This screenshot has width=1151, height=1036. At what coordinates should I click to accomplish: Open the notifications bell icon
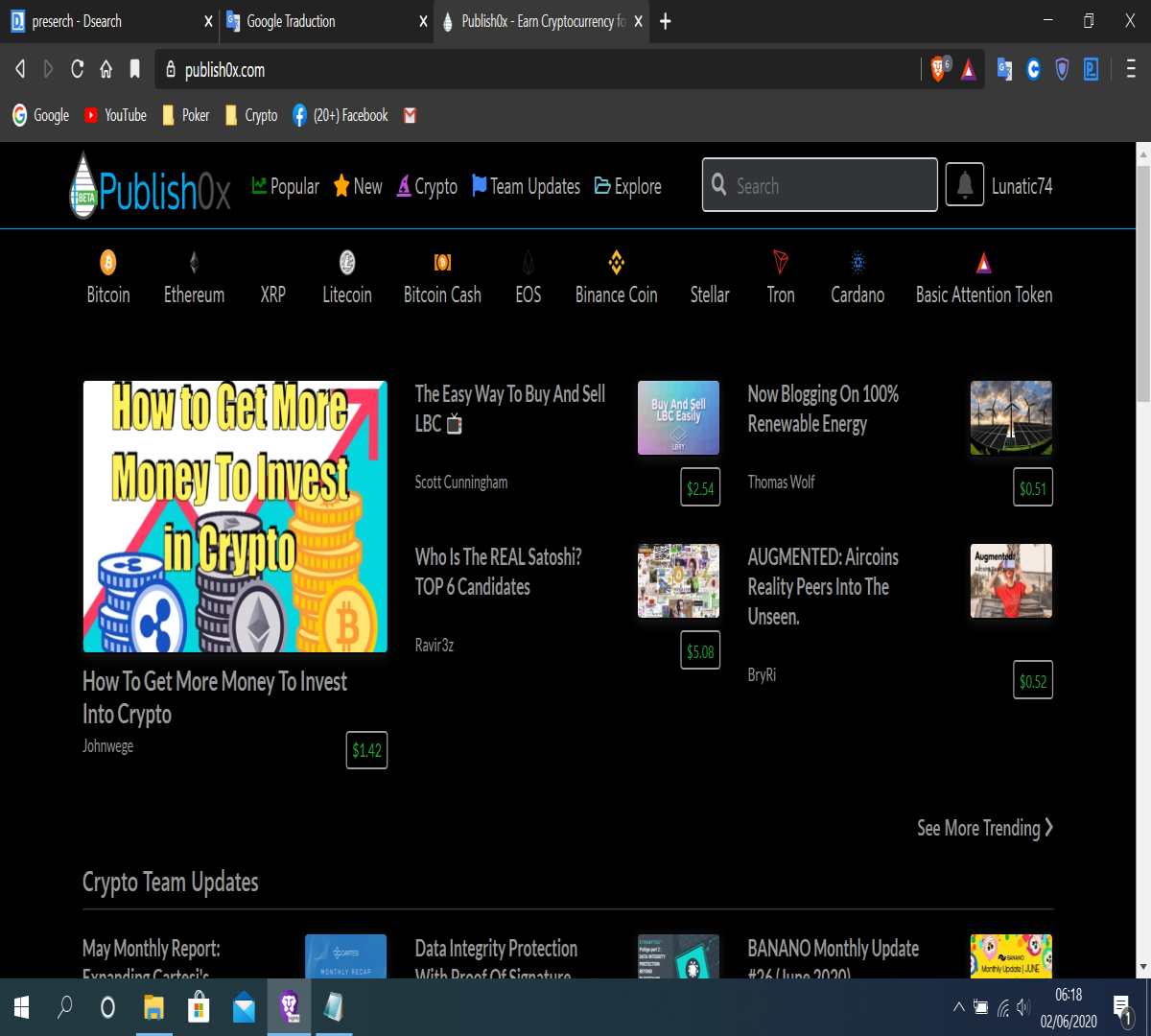tap(965, 185)
